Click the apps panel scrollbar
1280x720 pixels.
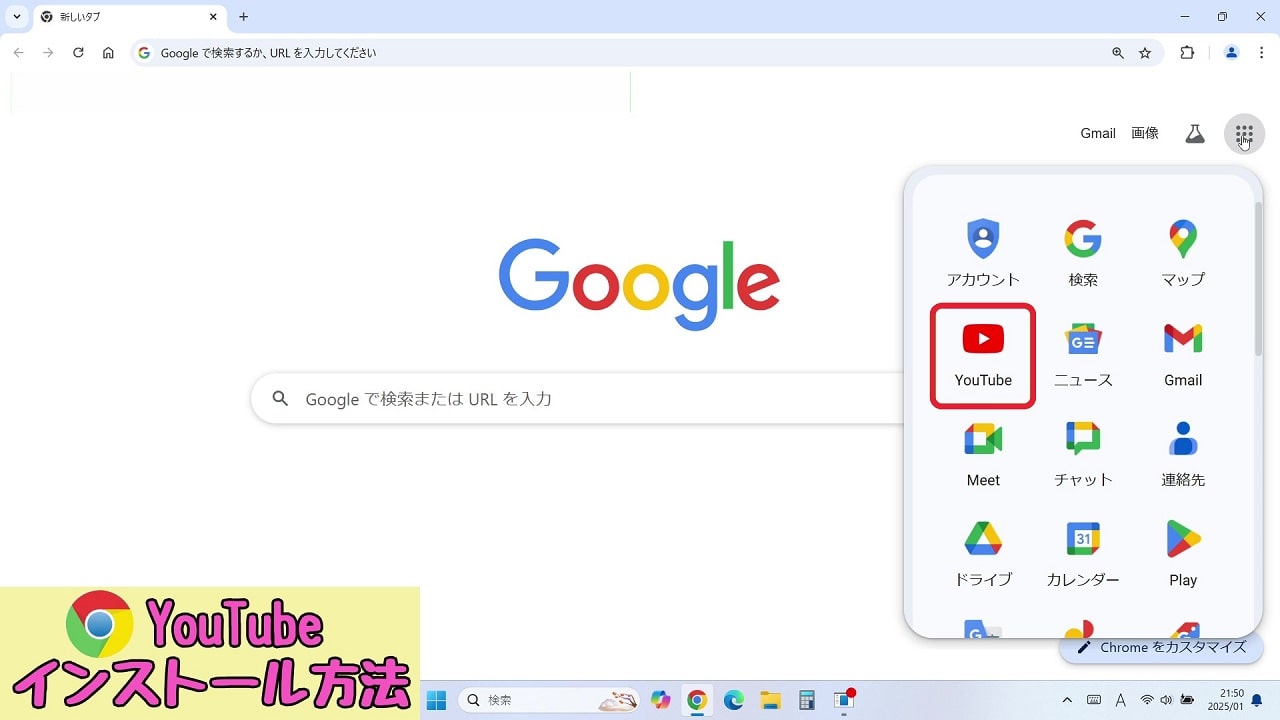click(1258, 280)
